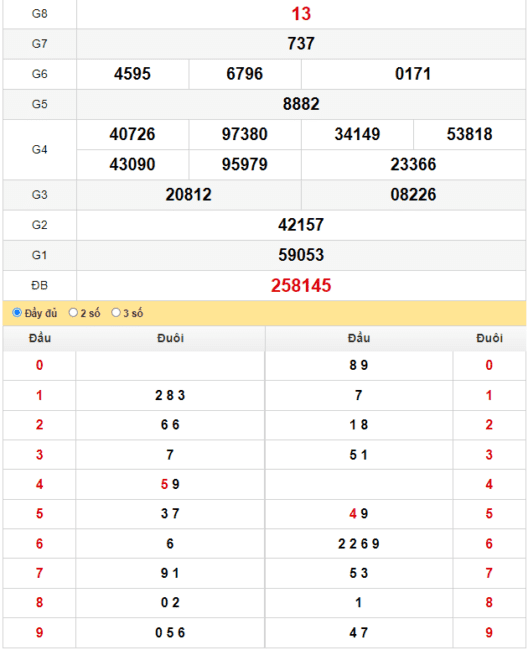Click head digits '8 9' for tail 0
The height and width of the screenshot is (650, 528).
click(358, 365)
